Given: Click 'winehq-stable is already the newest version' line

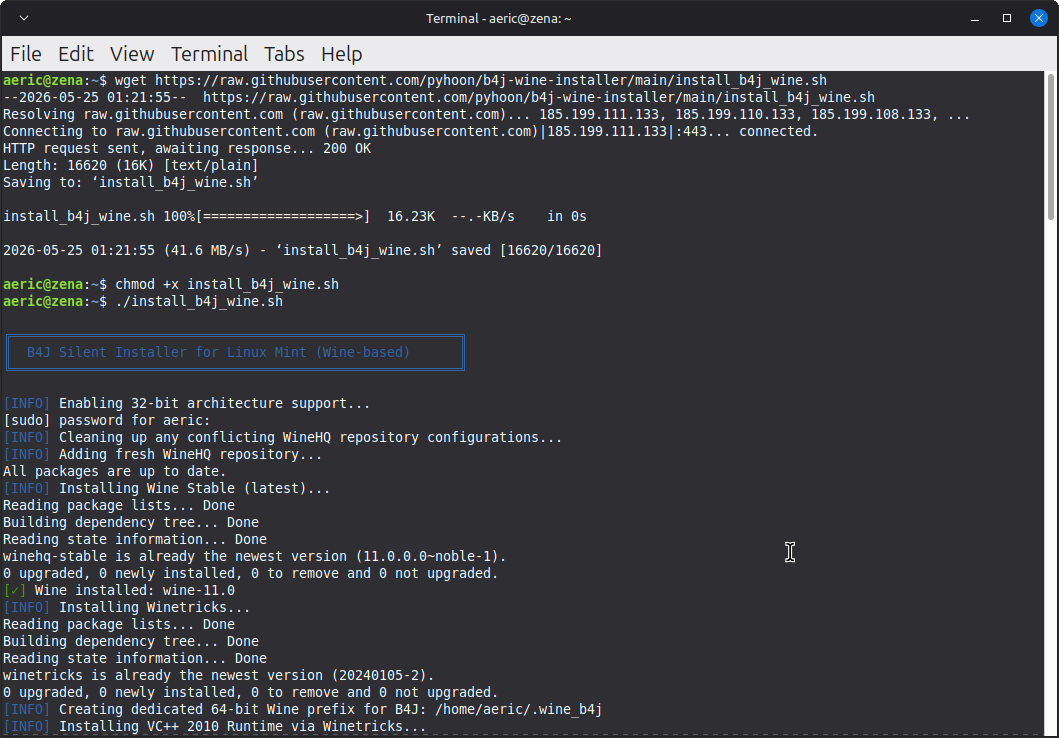Looking at the screenshot, I should tap(255, 556).
